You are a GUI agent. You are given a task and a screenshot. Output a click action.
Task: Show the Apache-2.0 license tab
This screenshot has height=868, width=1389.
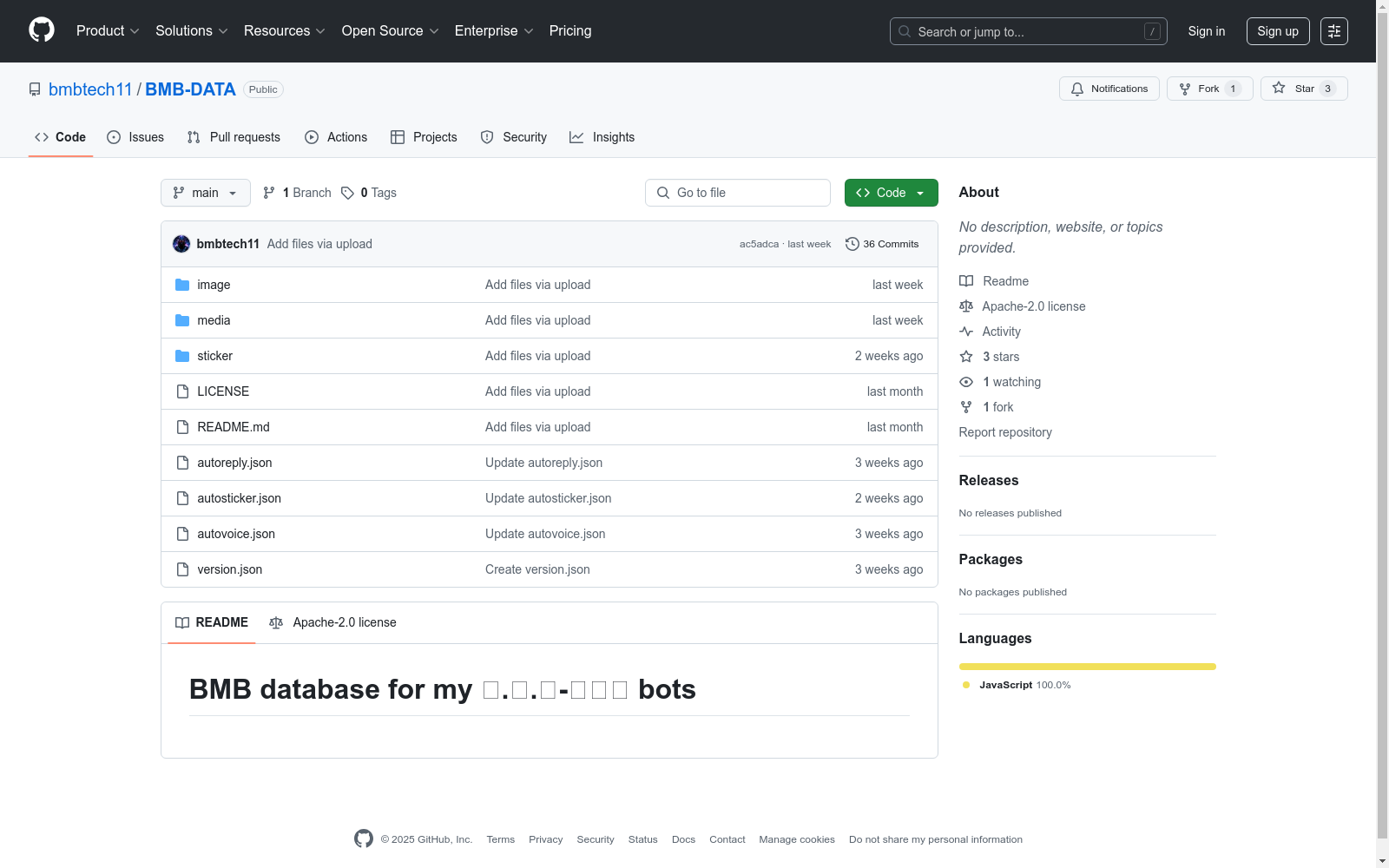point(333,622)
